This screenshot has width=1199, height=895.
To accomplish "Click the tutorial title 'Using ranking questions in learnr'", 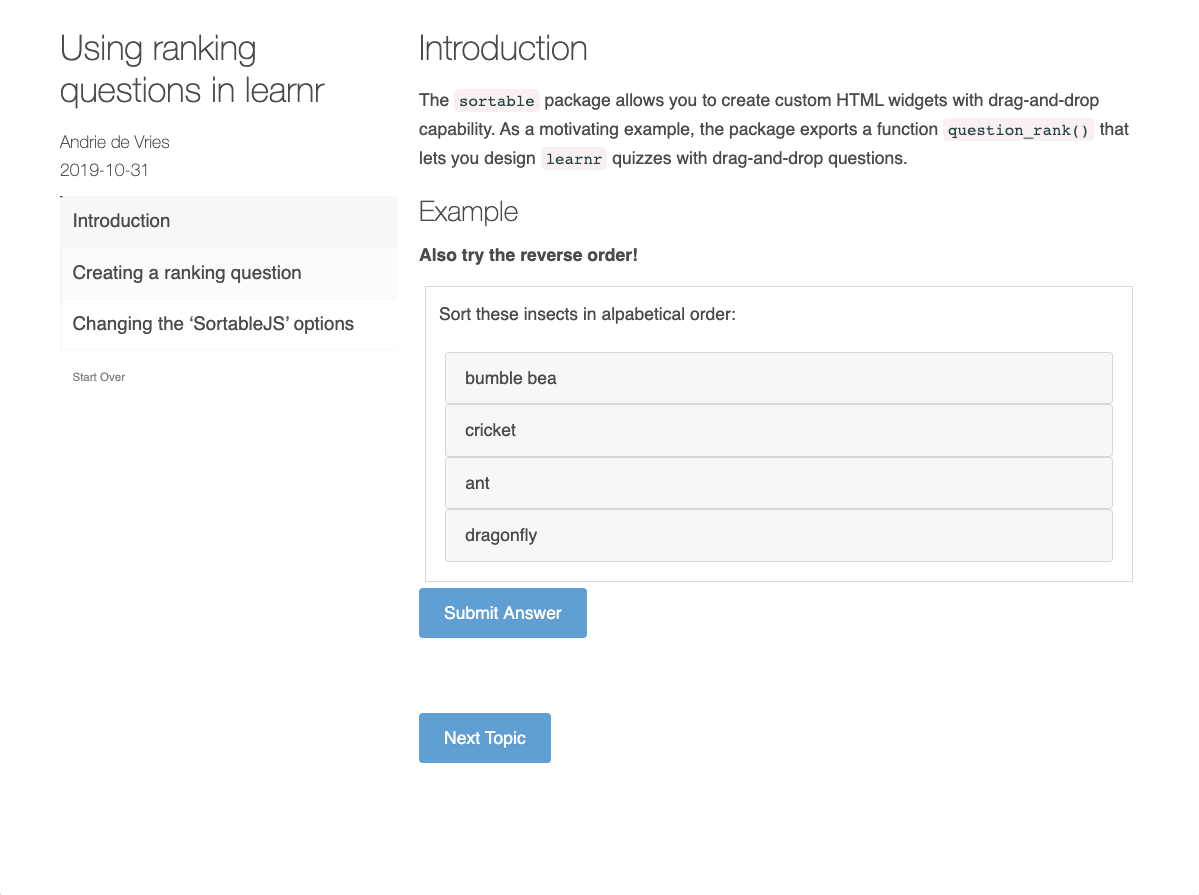I will 192,69.
